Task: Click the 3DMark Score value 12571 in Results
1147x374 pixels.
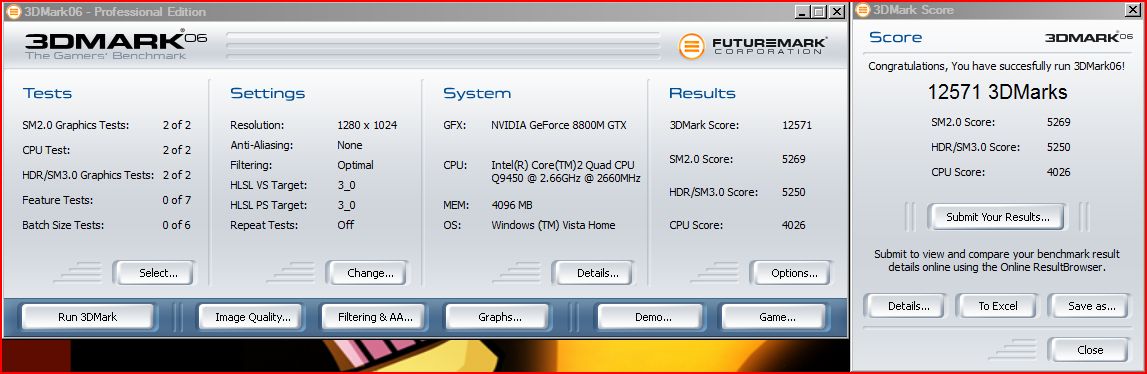Action: point(797,125)
